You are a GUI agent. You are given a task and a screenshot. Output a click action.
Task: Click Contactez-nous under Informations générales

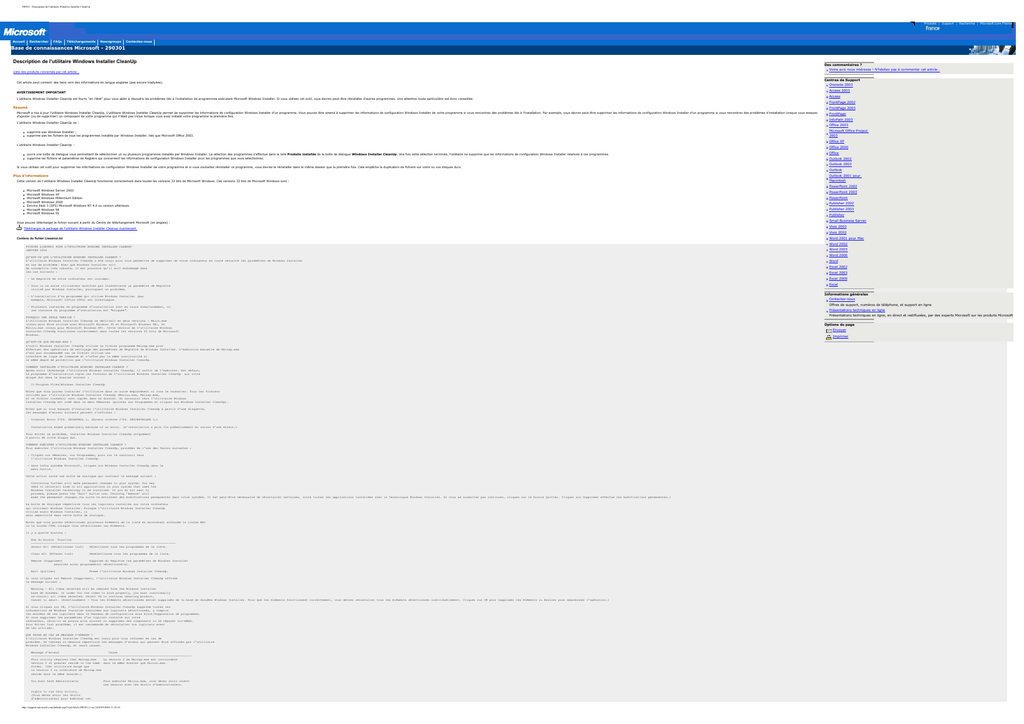[x=842, y=299]
